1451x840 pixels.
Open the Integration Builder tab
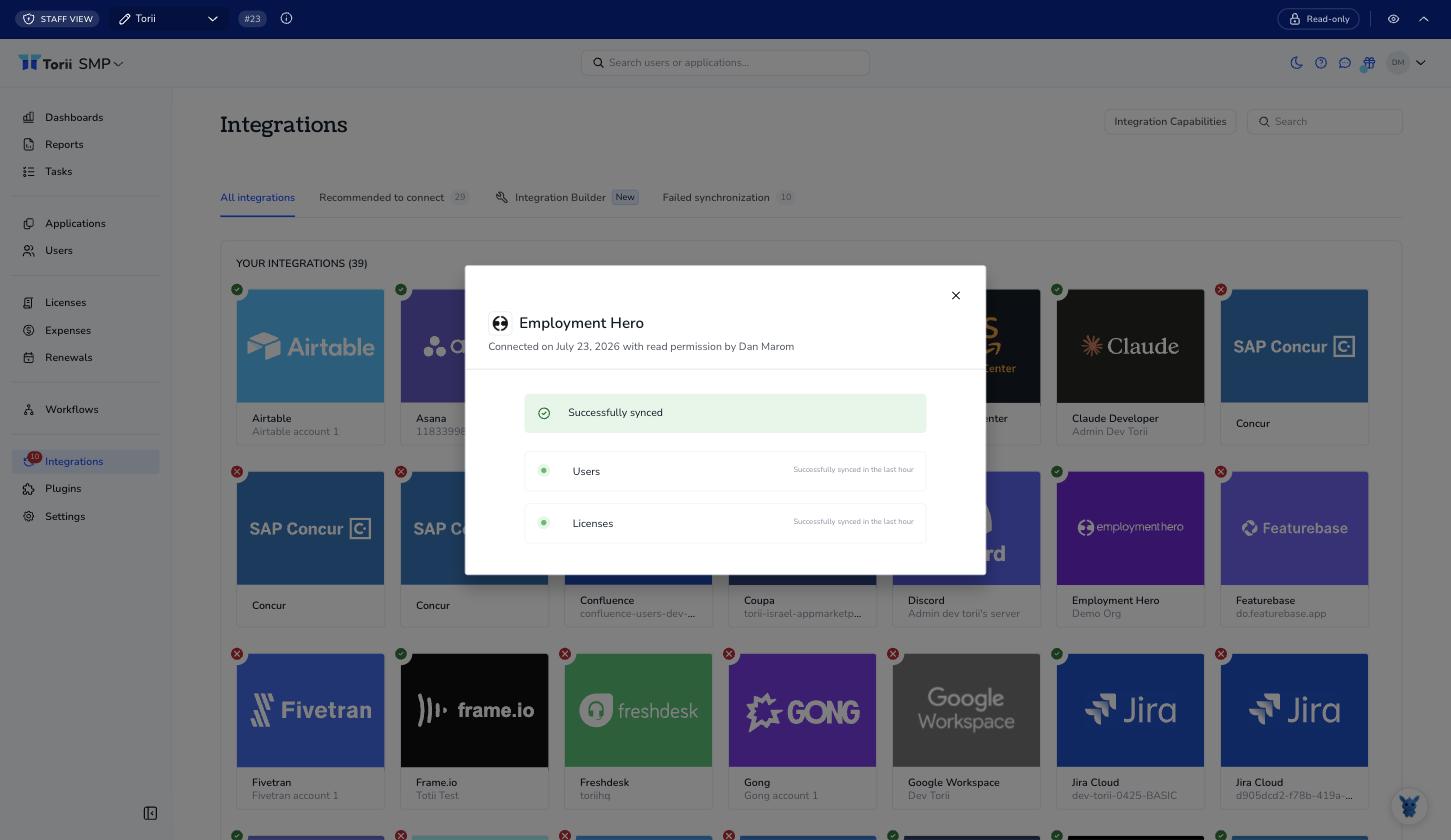[566, 197]
